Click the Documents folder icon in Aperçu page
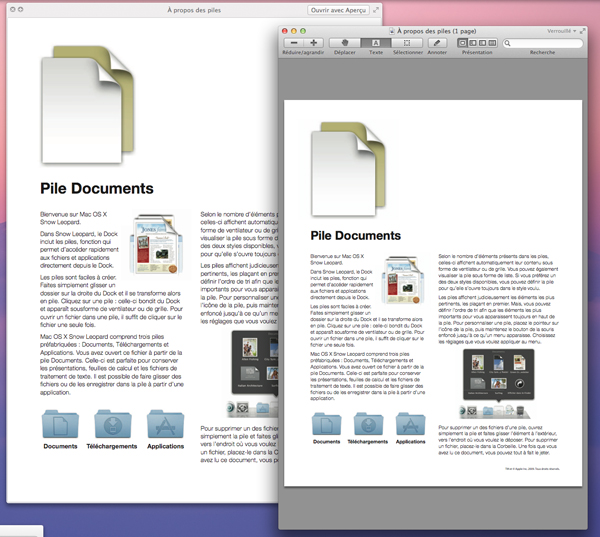This screenshot has width=600, height=537. pos(326,424)
